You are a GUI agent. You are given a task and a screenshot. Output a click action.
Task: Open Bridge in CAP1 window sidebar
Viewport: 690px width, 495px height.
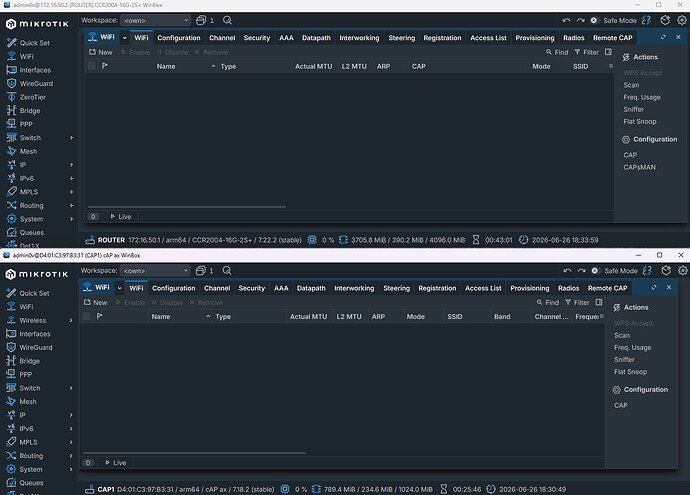tap(23, 361)
